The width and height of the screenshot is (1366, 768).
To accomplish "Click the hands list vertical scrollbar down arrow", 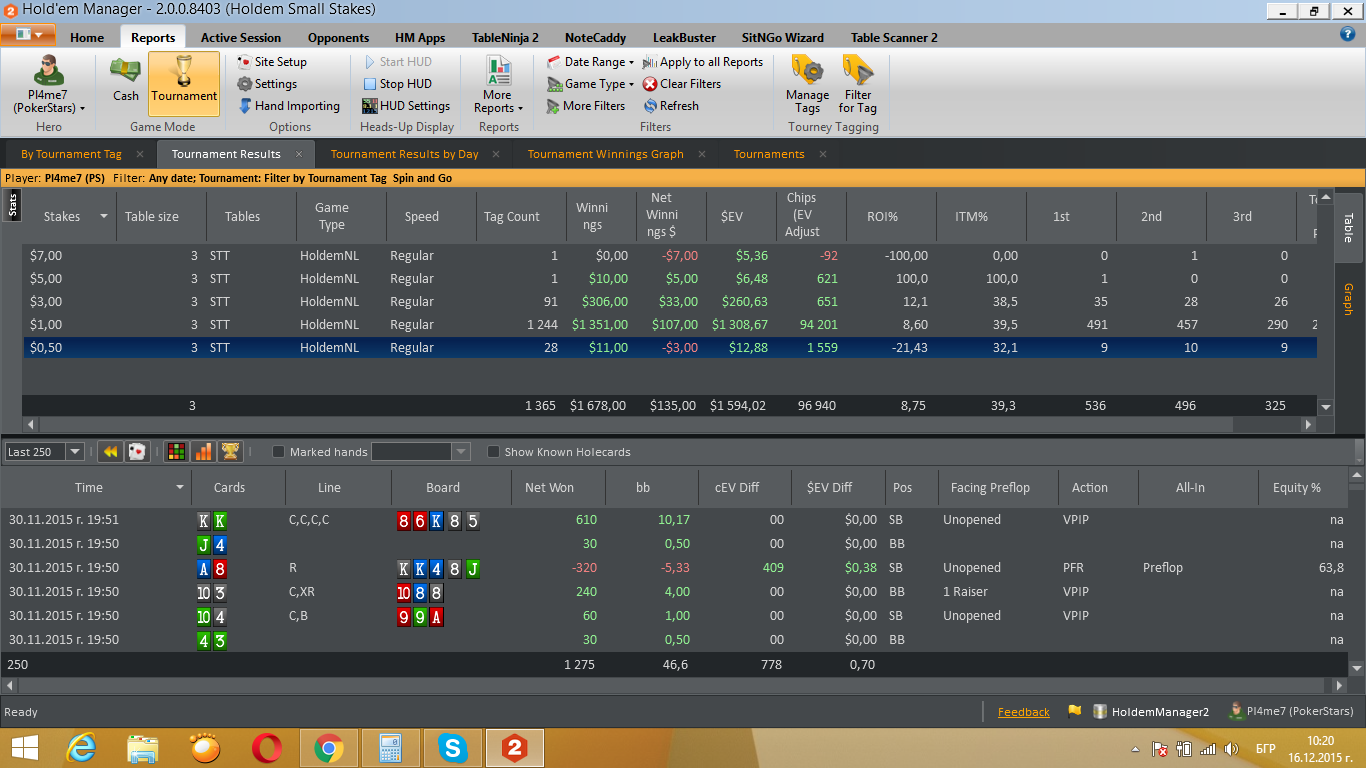I will tap(1357, 668).
